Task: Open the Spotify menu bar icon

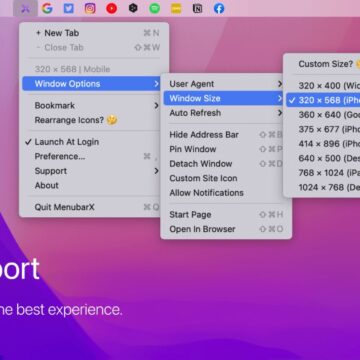Action: [x=154, y=8]
